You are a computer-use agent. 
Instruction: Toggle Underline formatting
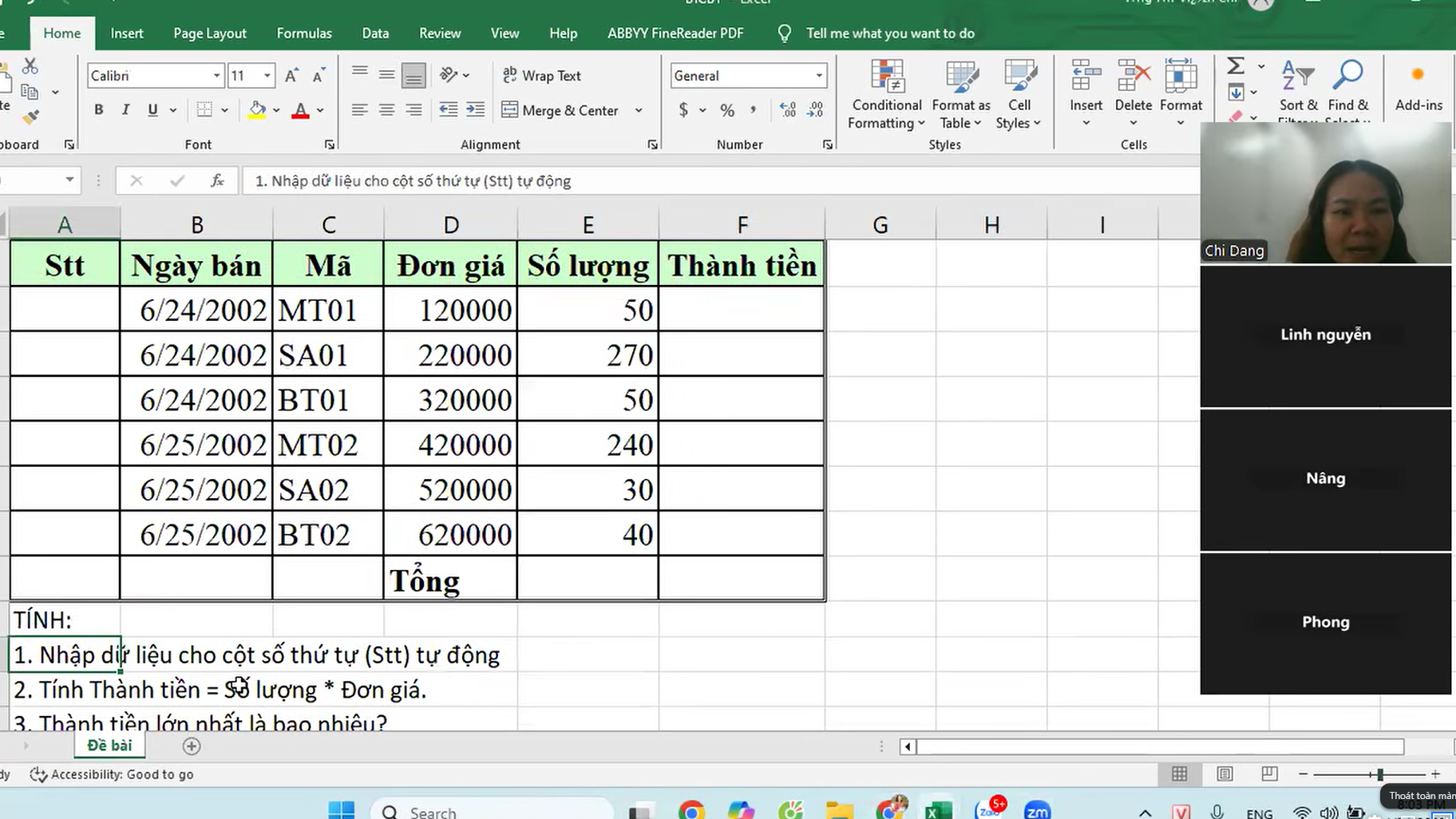pyautogui.click(x=152, y=110)
